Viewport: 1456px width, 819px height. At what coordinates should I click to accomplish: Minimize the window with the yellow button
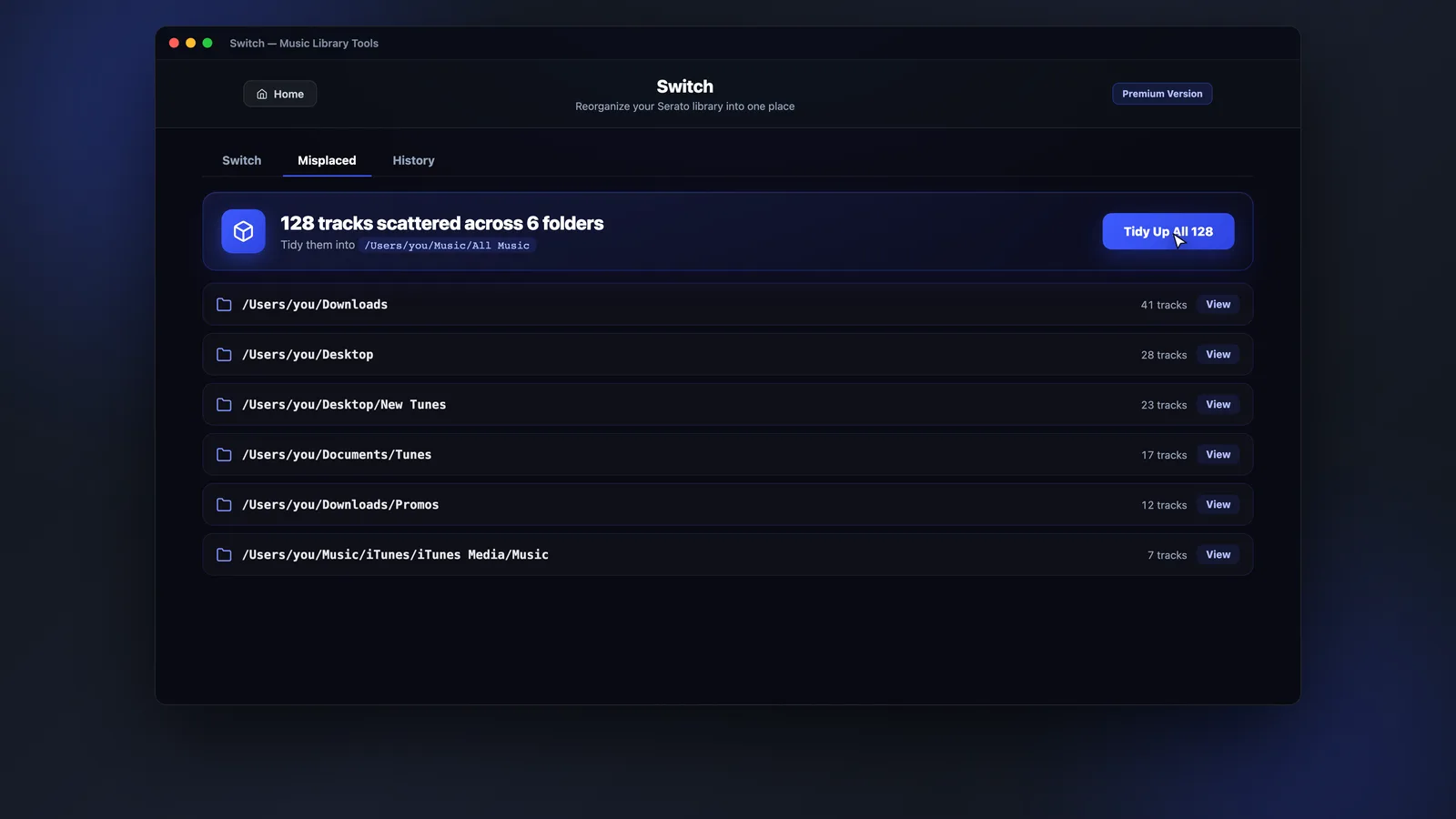pyautogui.click(x=190, y=43)
